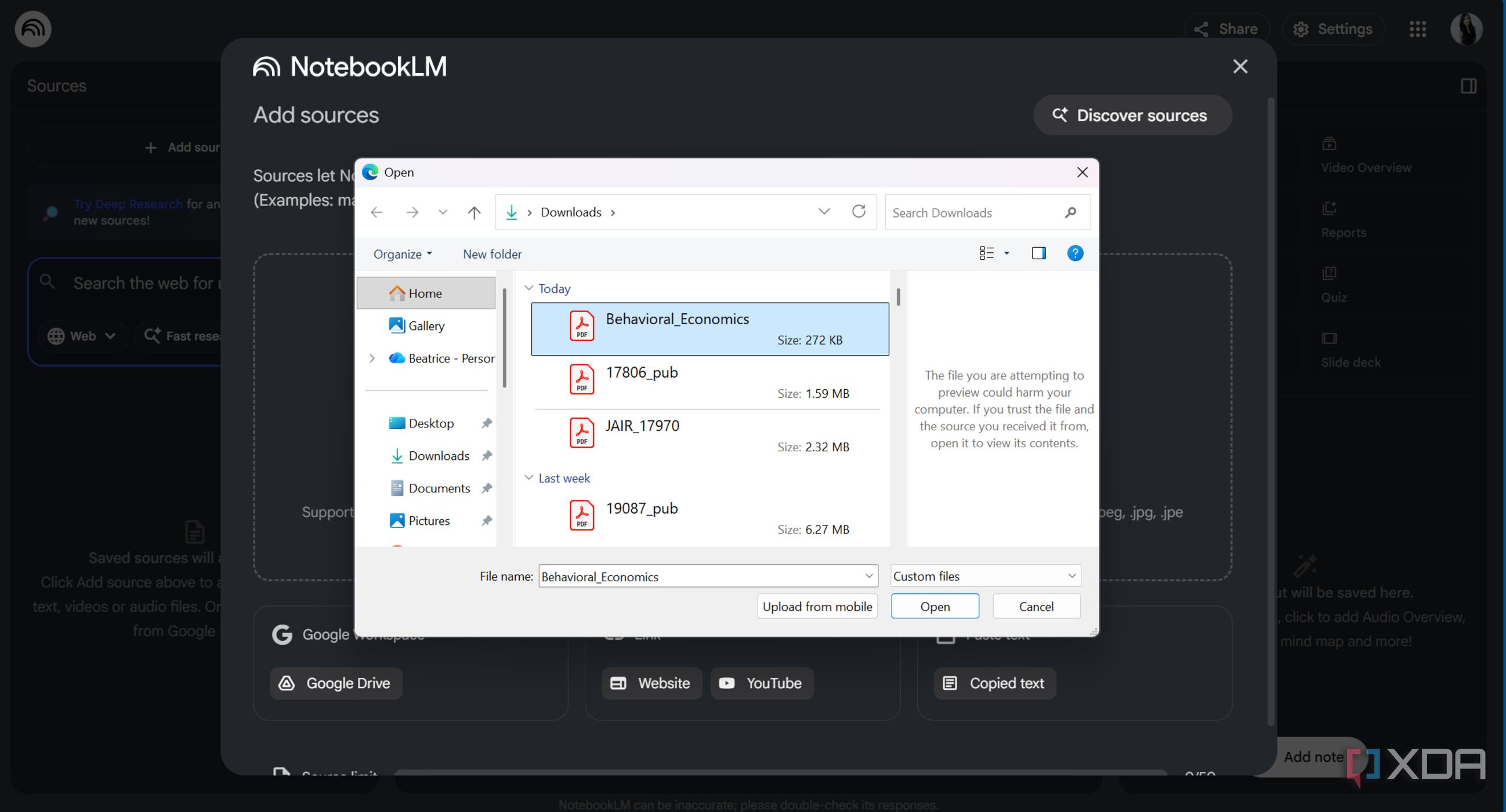Viewport: 1506px width, 812px height.
Task: Click the forward navigation arrow
Action: [x=412, y=212]
